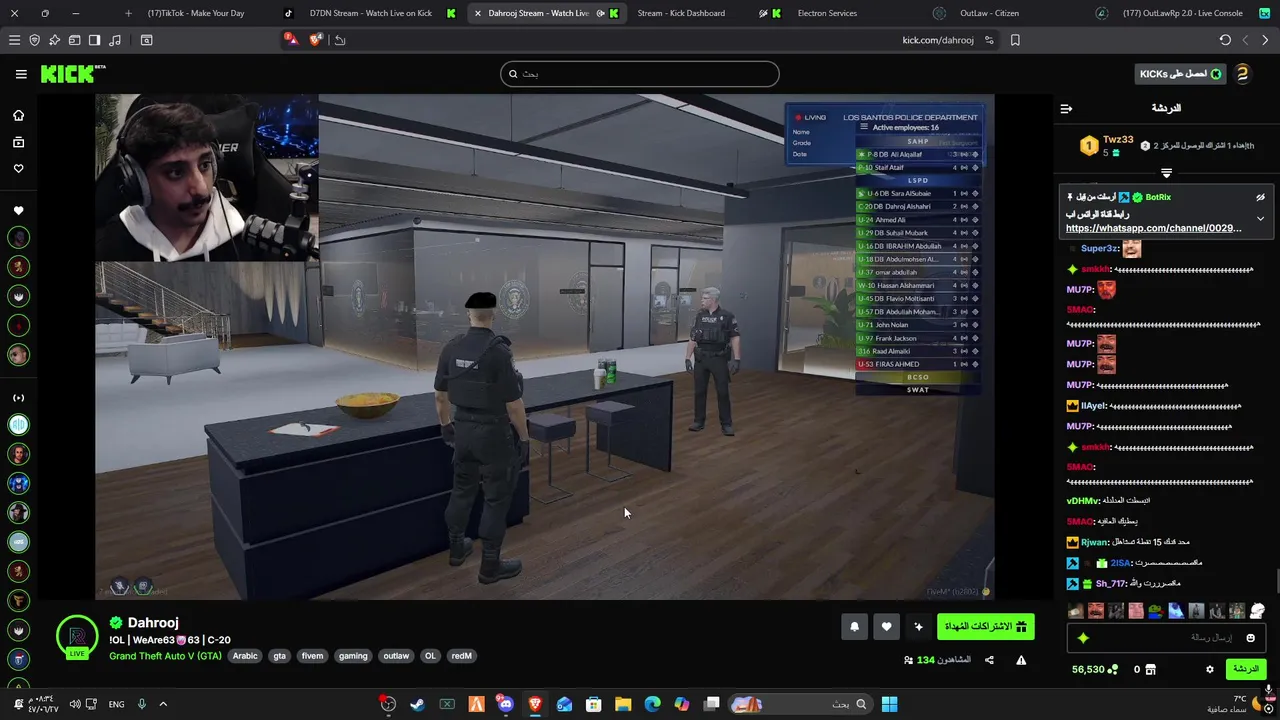Click the green sparkle in chat input

point(1083,638)
